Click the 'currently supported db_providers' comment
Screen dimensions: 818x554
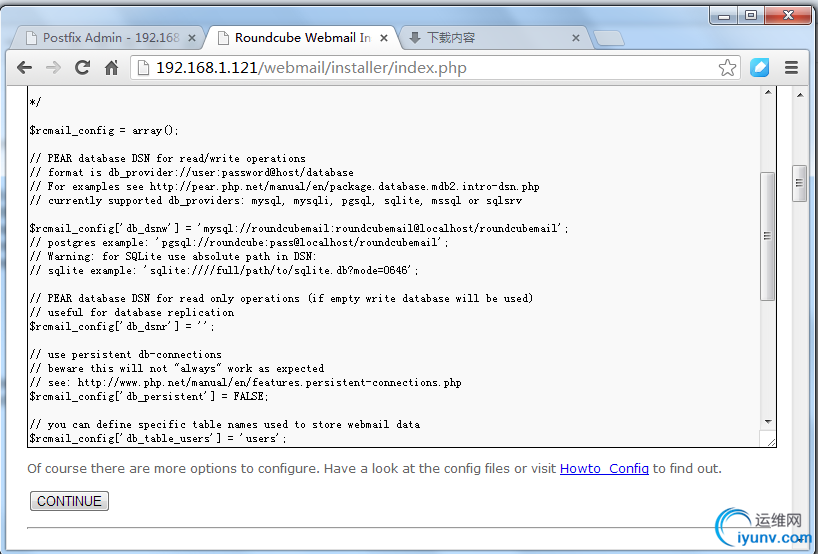tap(276, 200)
